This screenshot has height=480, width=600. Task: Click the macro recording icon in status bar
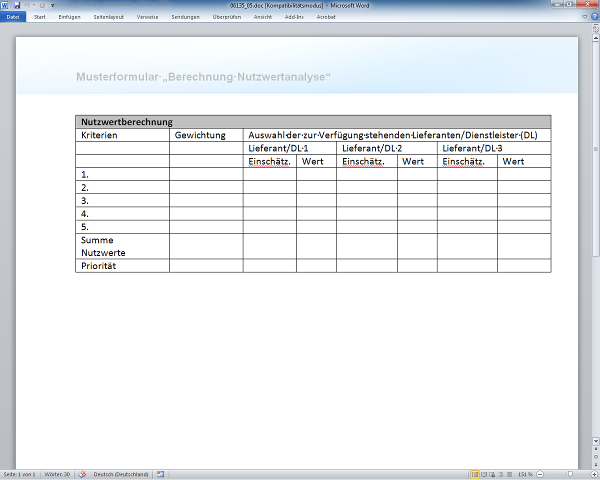tap(160, 474)
